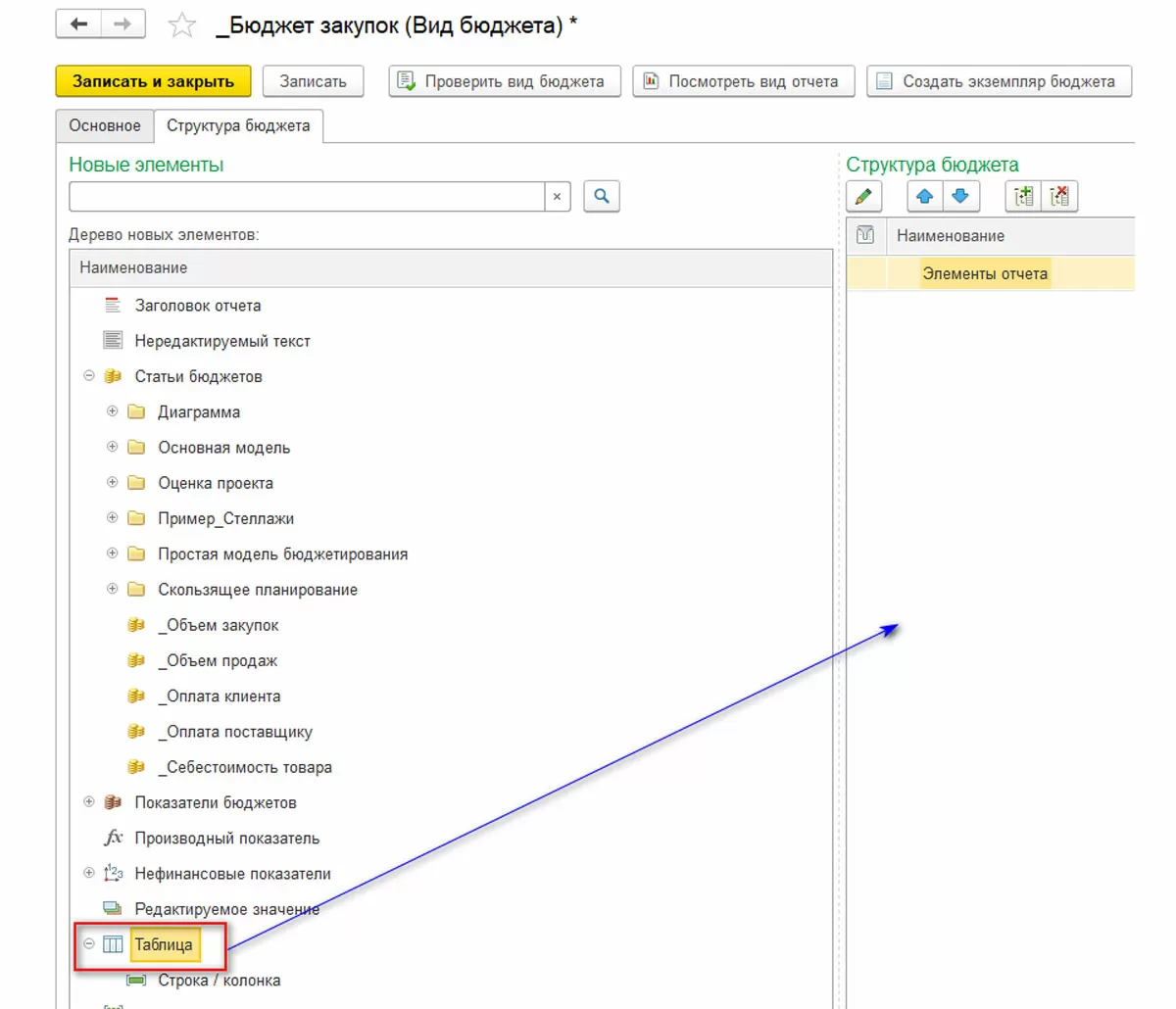Click the icon column header in the structure table
This screenshot has width=1176, height=1009.
tap(865, 235)
